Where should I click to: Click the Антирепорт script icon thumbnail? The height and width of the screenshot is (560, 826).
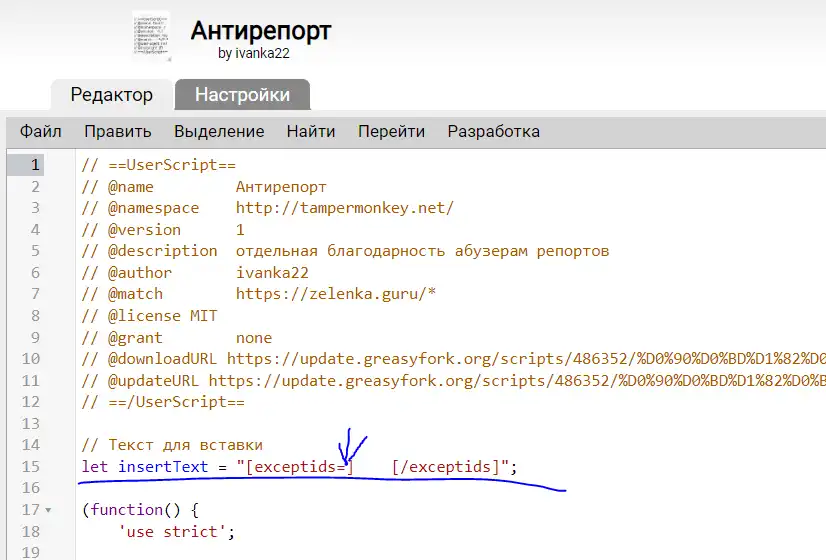point(152,36)
